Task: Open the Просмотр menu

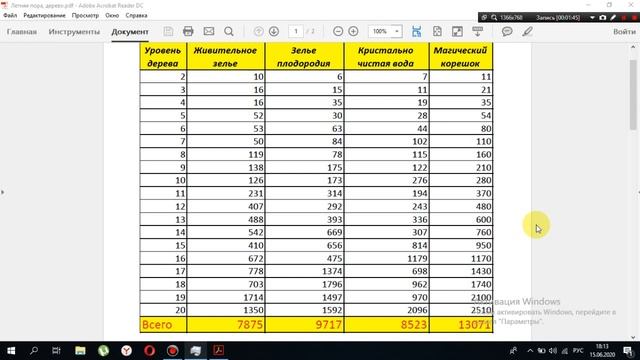Action: point(85,16)
